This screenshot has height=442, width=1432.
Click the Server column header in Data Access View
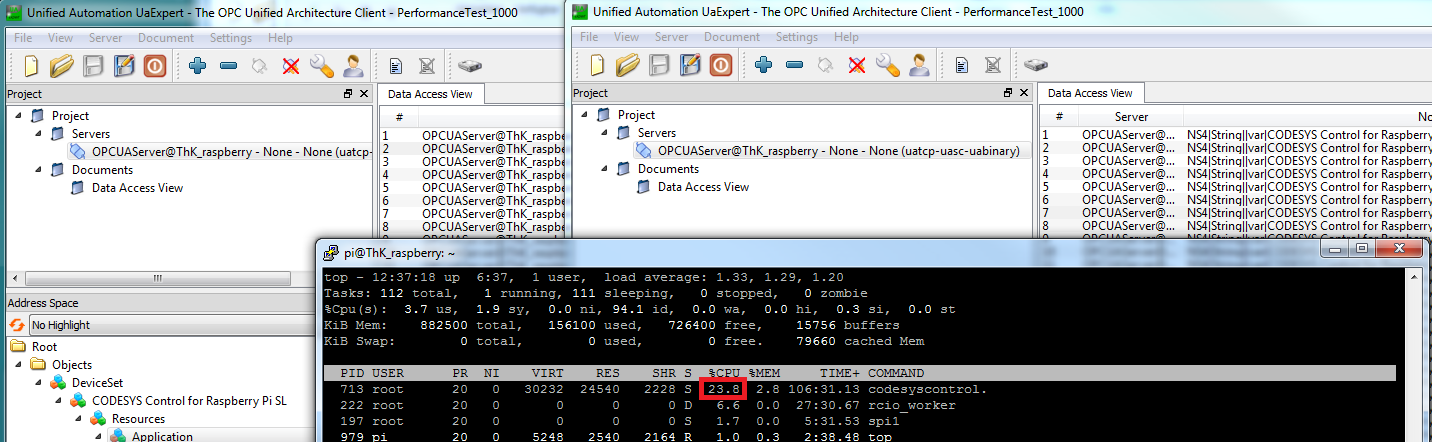click(x=1131, y=117)
